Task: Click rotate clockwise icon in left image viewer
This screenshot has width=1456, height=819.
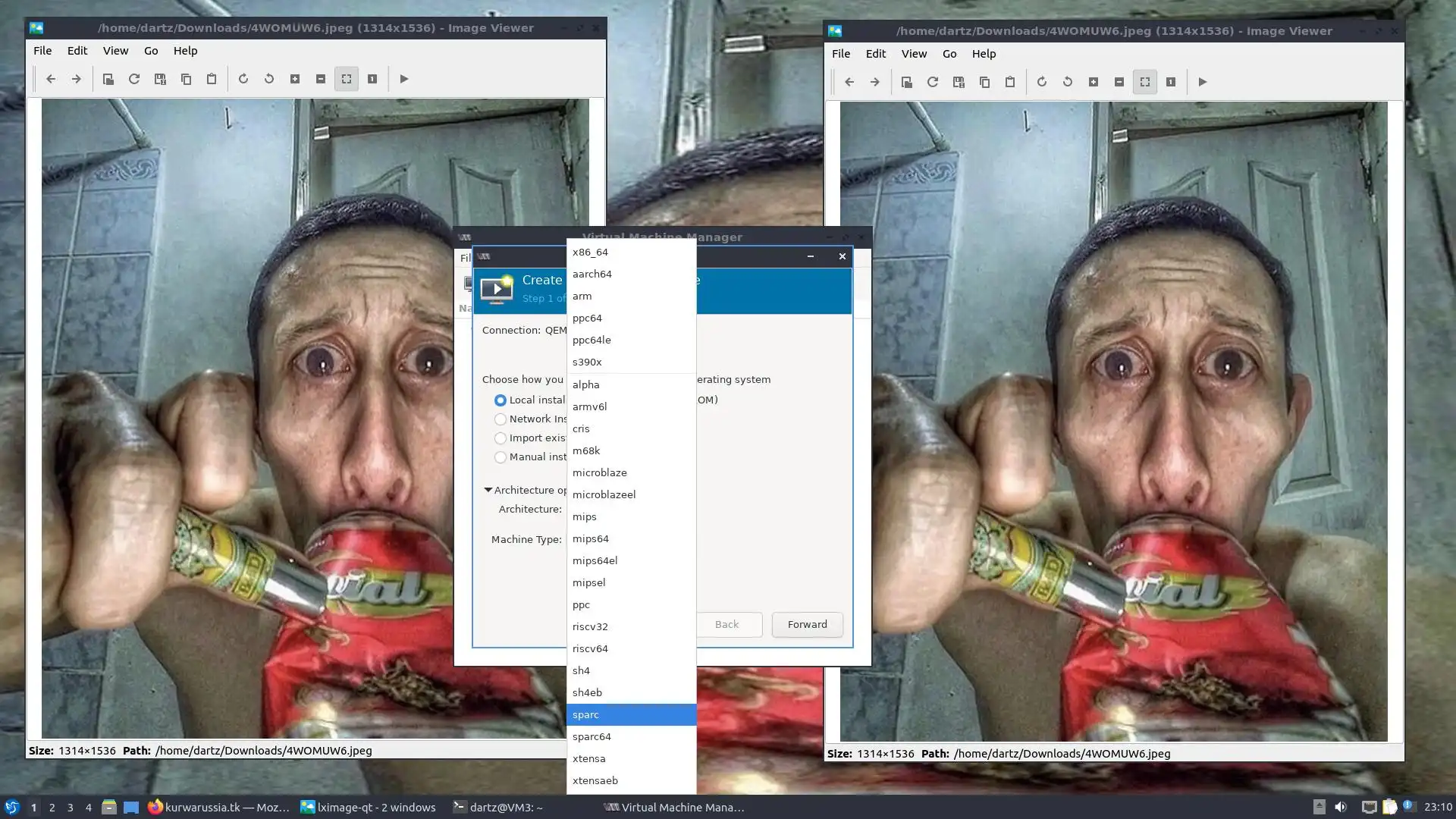Action: tap(243, 79)
